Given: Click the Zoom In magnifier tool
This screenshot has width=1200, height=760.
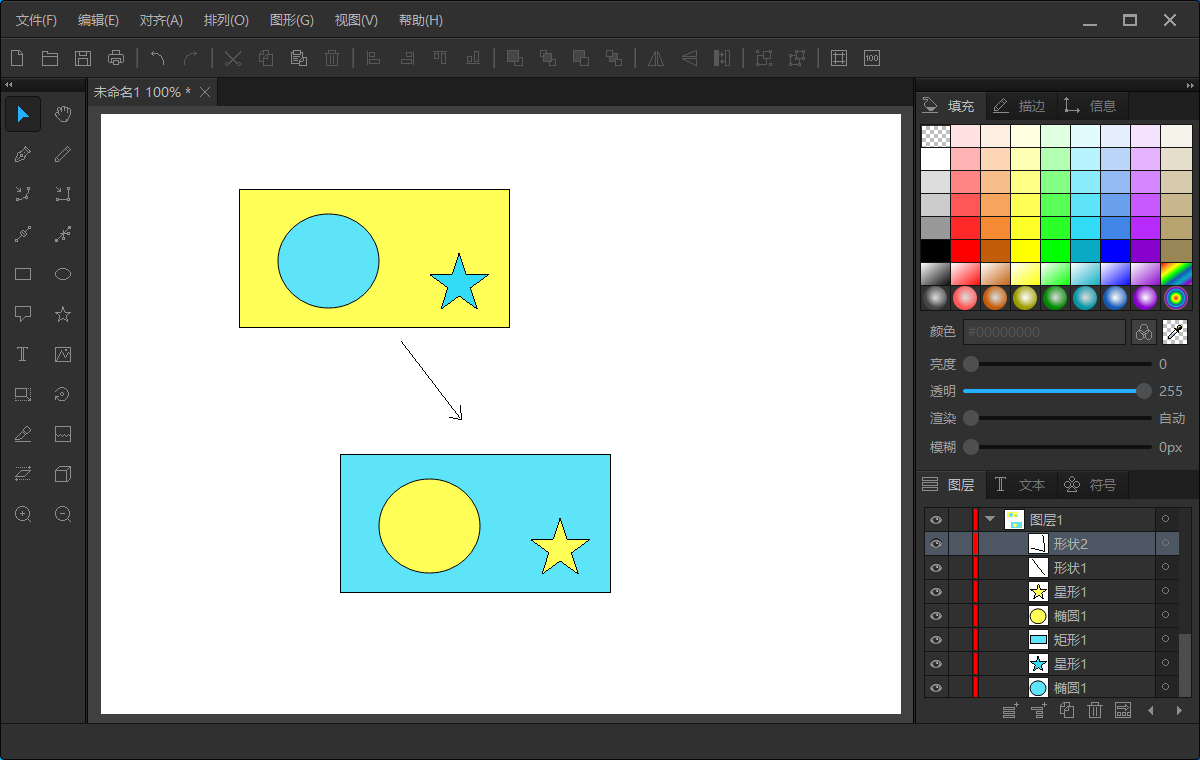Looking at the screenshot, I should (x=23, y=515).
